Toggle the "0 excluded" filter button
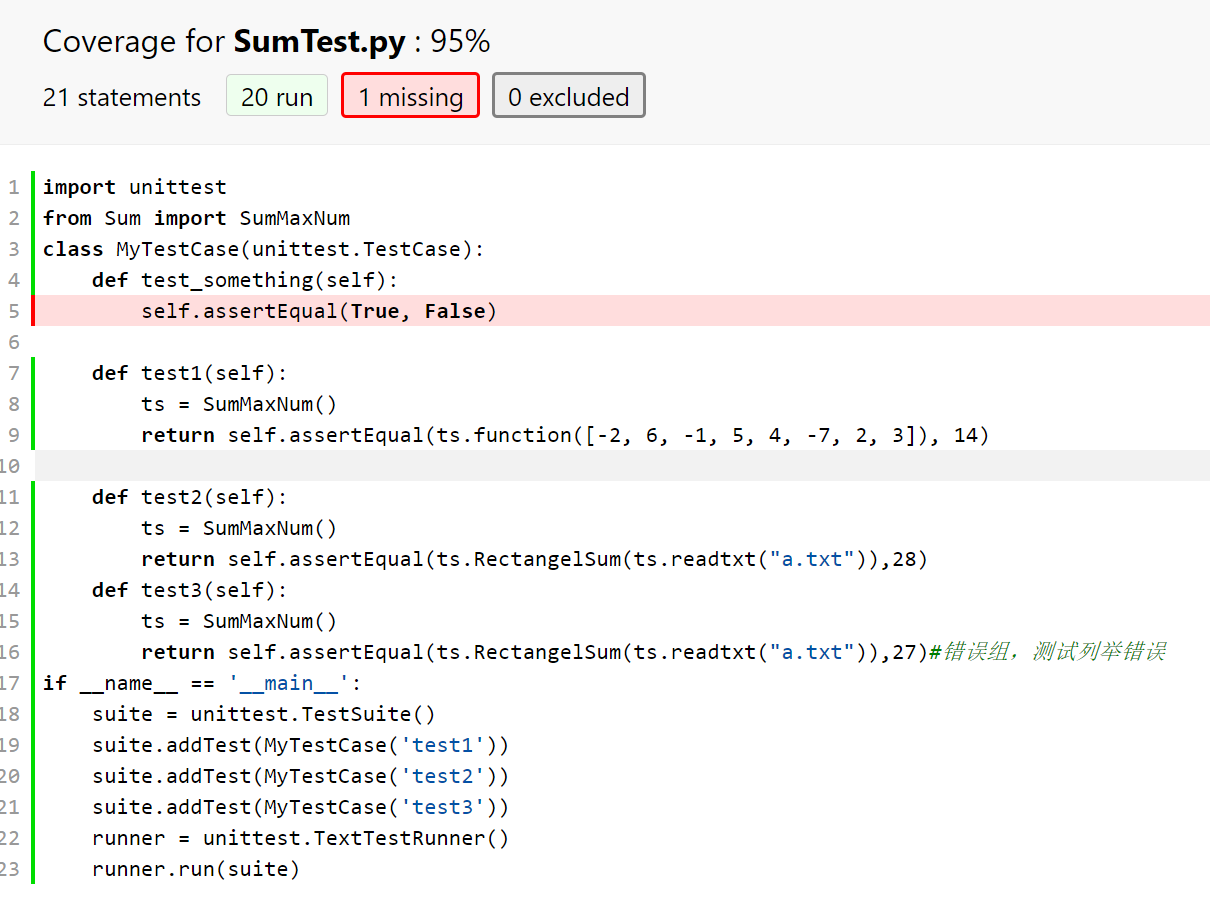The width and height of the screenshot is (1210, 900). [x=568, y=97]
